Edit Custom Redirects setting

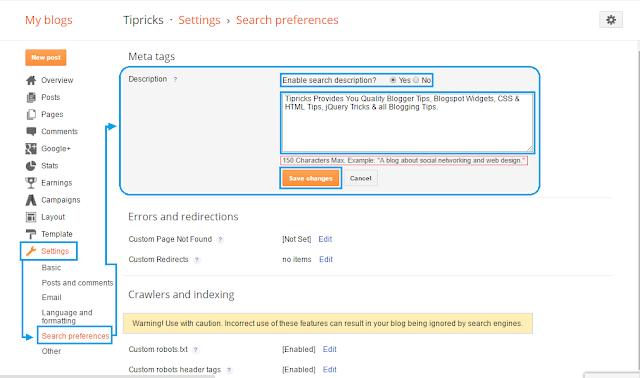(326, 260)
